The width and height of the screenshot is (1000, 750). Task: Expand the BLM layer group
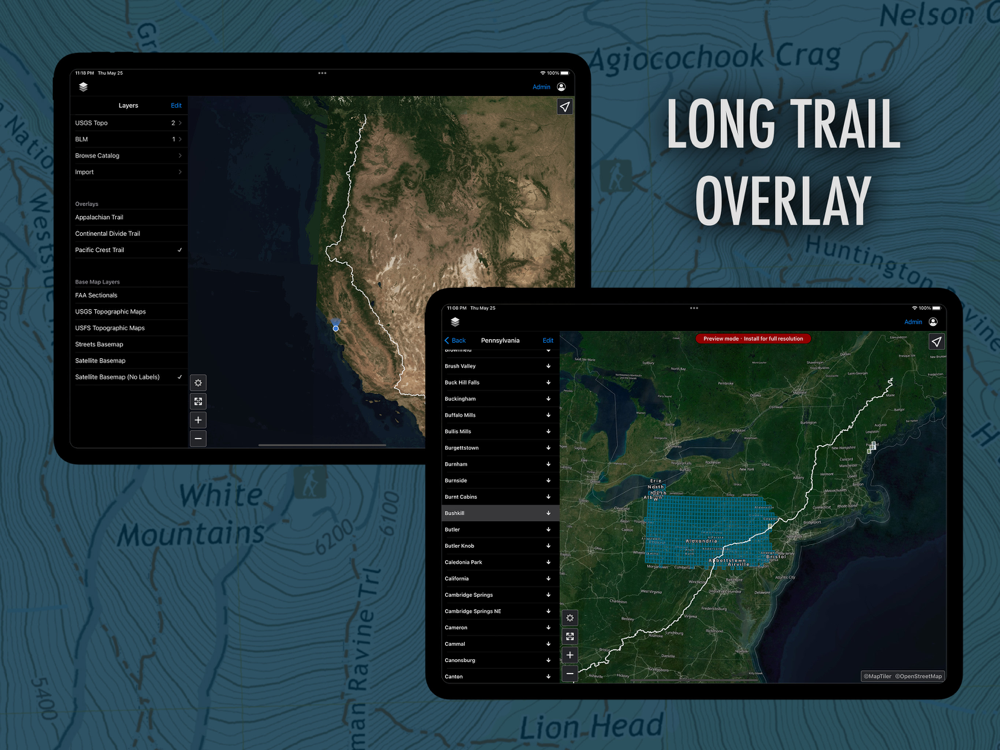pos(129,139)
